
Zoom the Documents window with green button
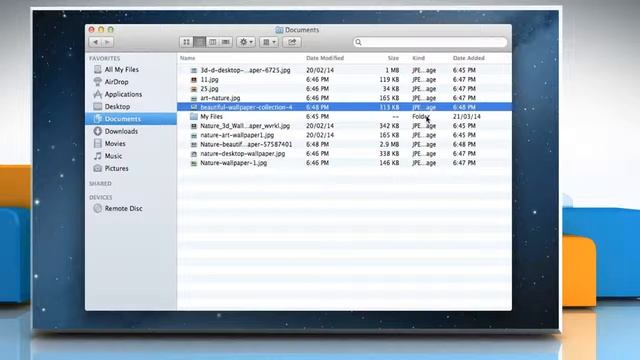111,29
